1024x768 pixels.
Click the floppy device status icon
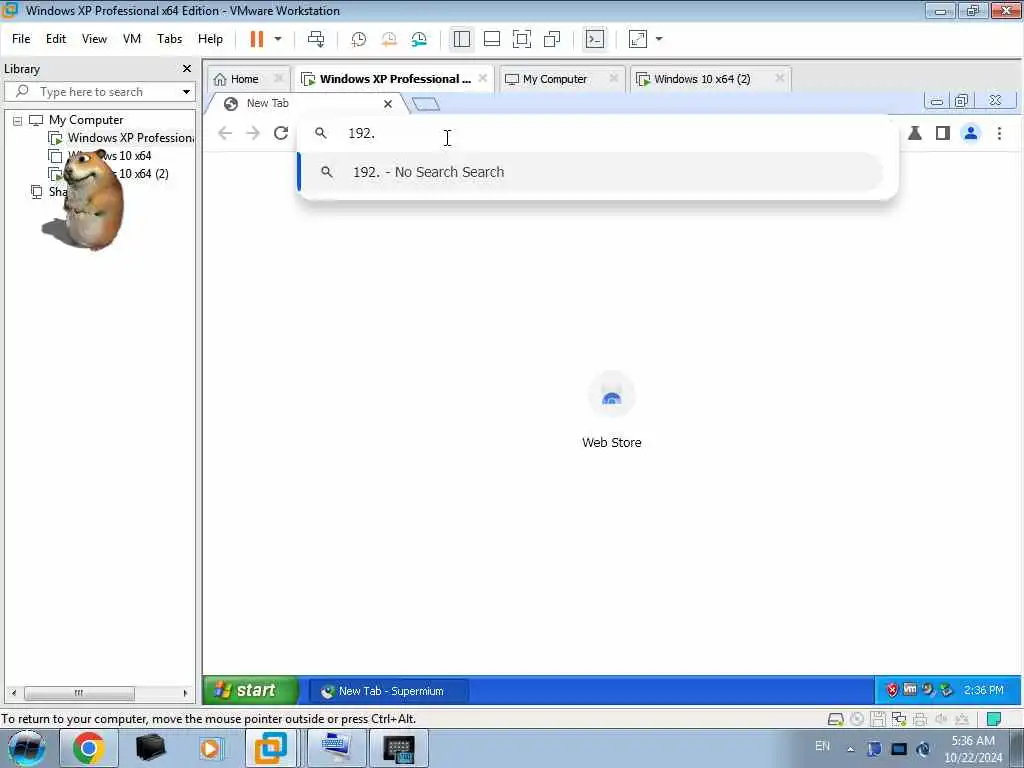pos(878,719)
